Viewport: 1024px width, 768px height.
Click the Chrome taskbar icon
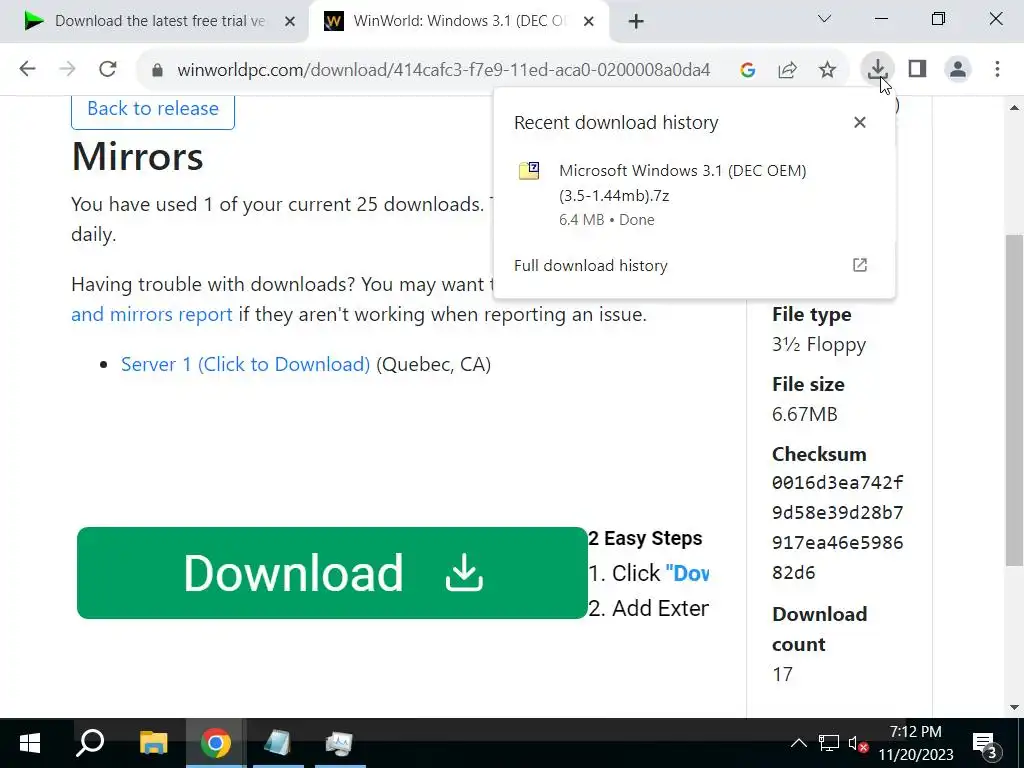(x=216, y=743)
